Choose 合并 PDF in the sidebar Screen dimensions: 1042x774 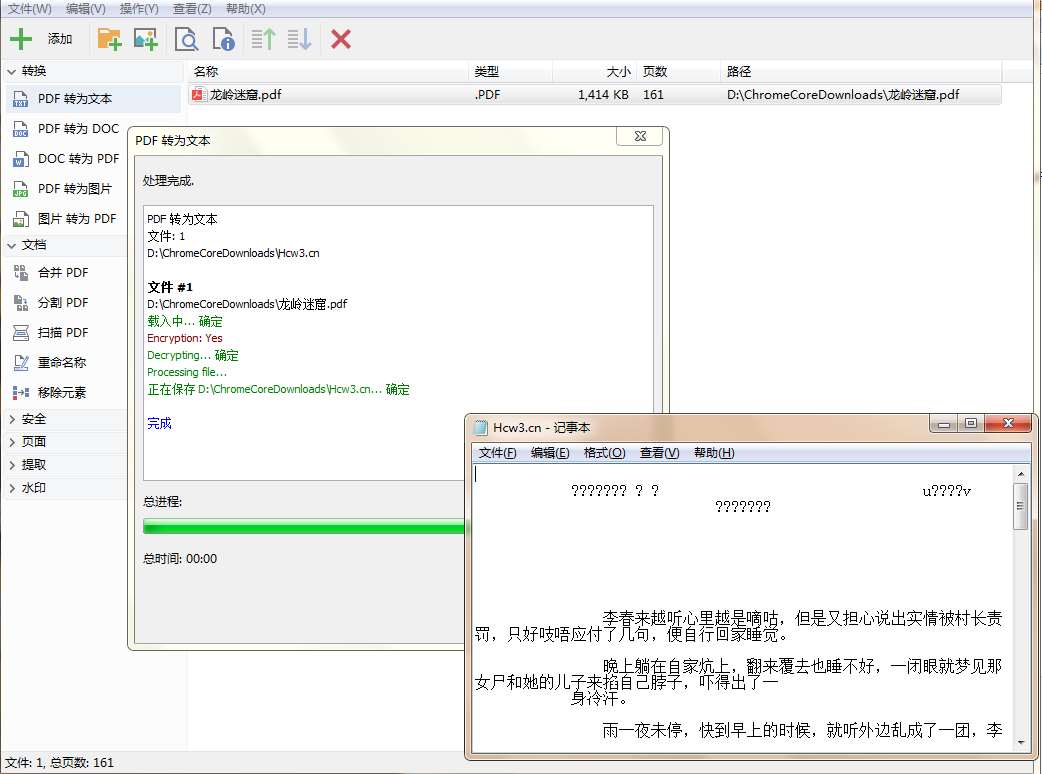(63, 273)
